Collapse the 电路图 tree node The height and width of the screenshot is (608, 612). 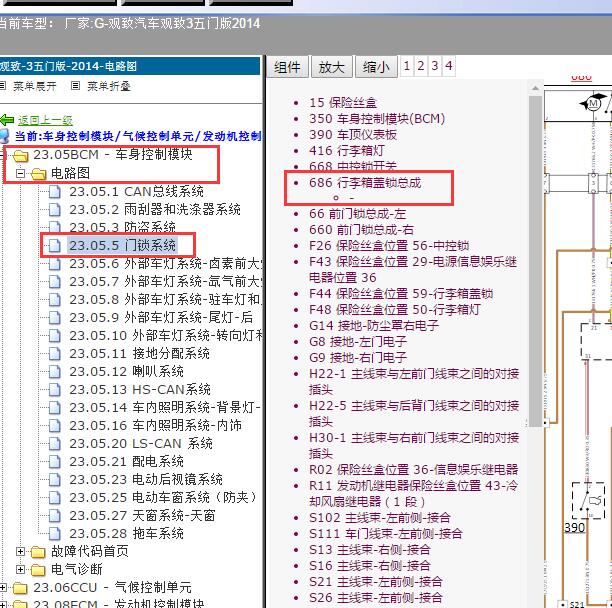coord(20,173)
